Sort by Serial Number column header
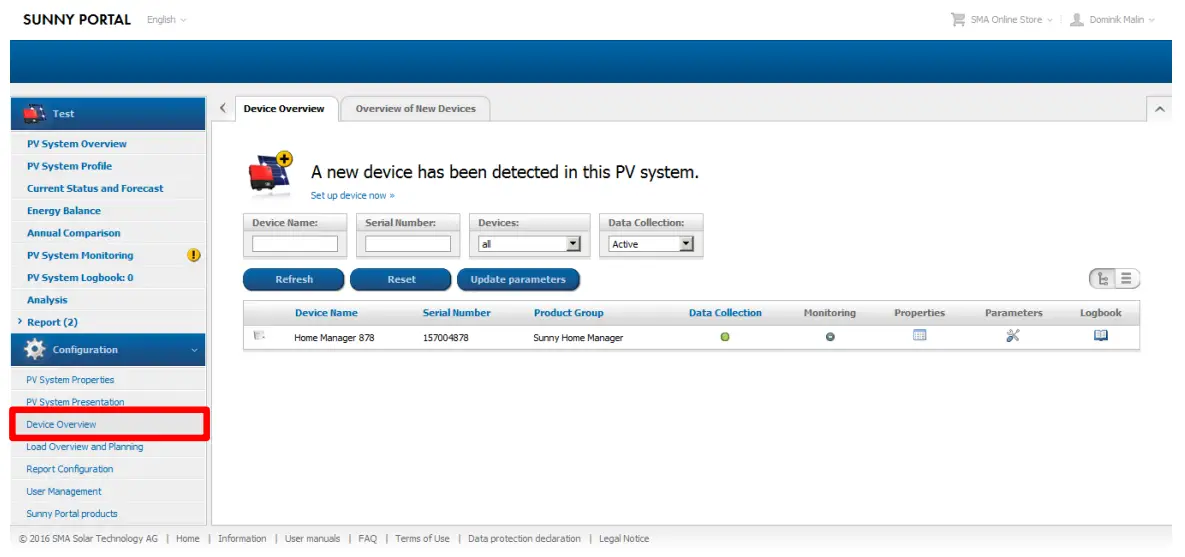The height and width of the screenshot is (557, 1185). click(456, 313)
